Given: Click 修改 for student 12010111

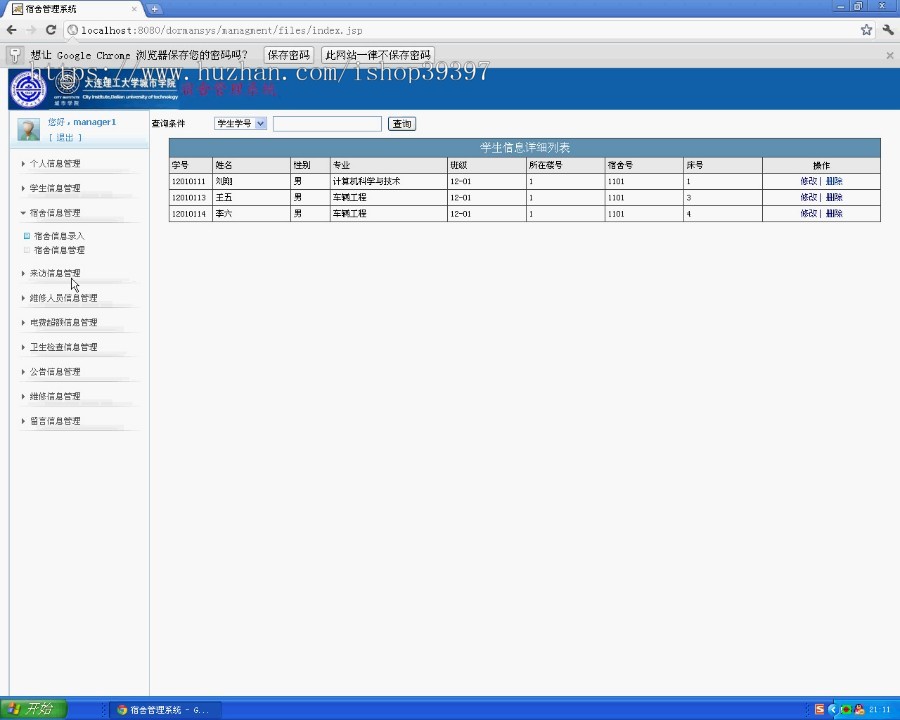Looking at the screenshot, I should (808, 181).
